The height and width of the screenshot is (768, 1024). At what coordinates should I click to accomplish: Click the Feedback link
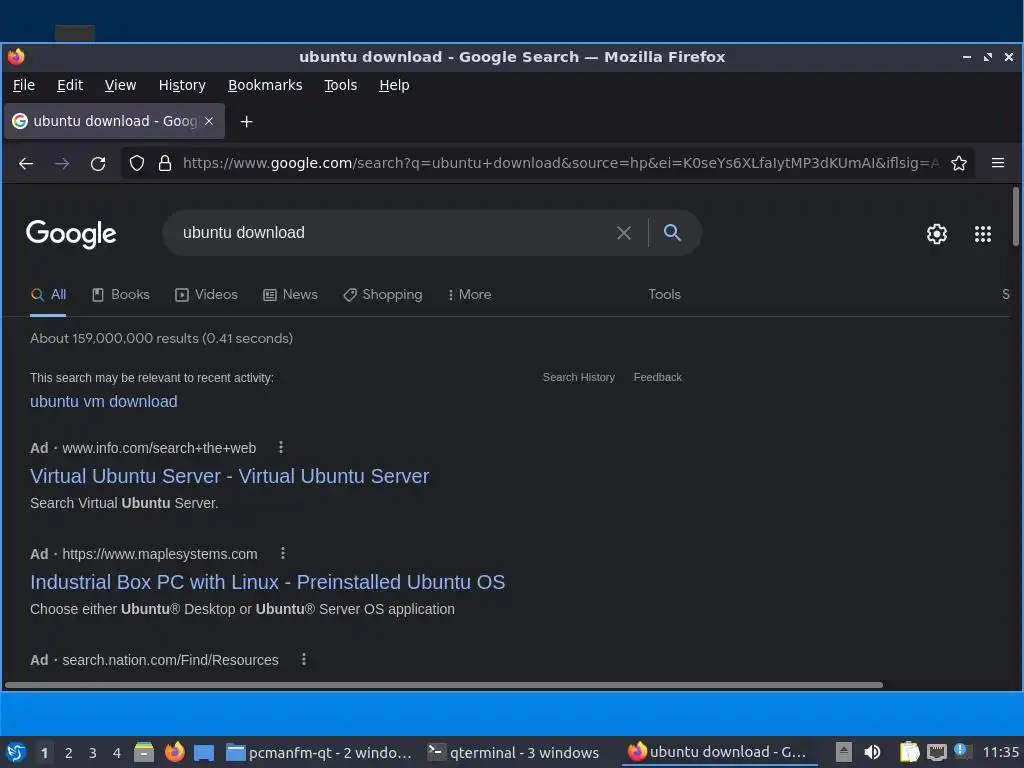click(x=658, y=377)
